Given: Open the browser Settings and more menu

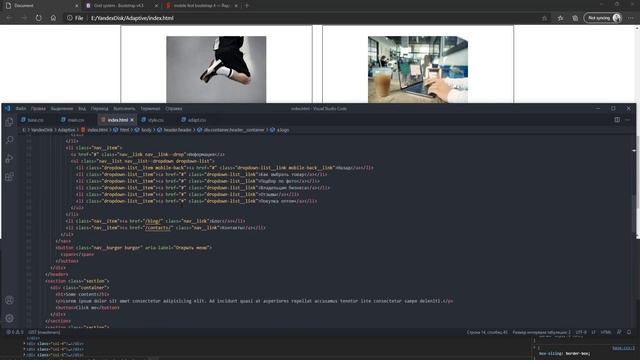Looking at the screenshot, I should point(631,18).
